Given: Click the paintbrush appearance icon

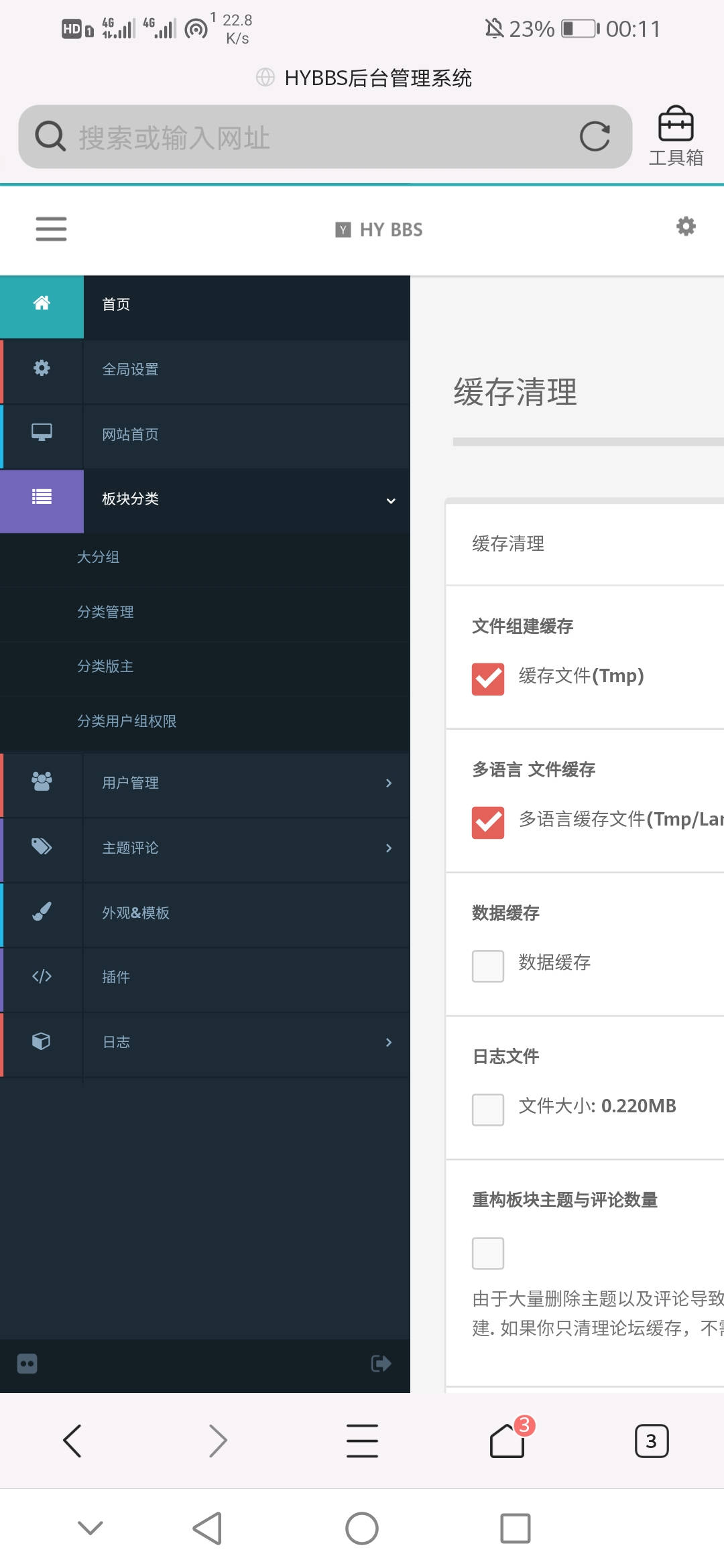Looking at the screenshot, I should click(42, 912).
